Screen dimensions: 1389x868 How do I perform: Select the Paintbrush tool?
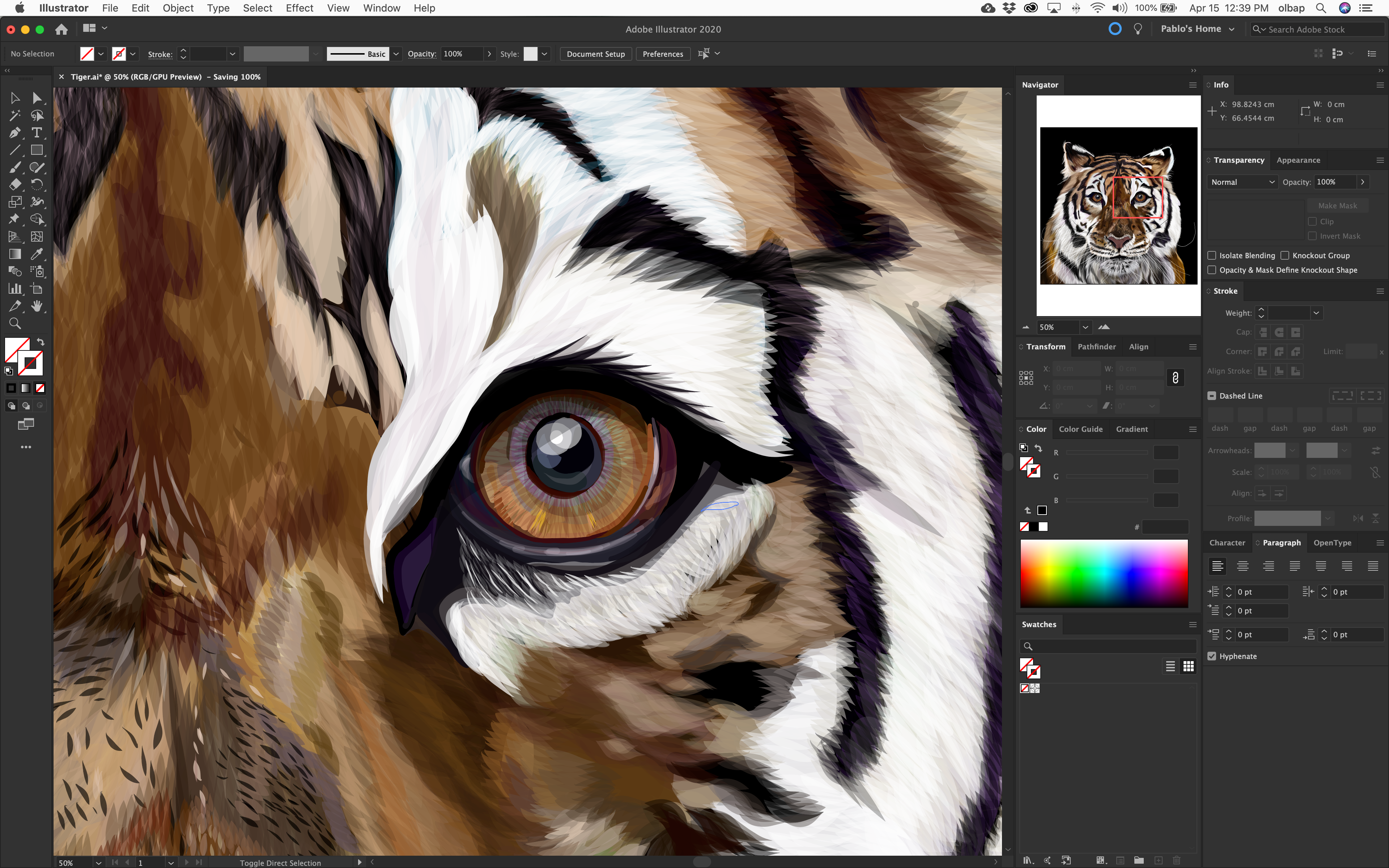tap(15, 167)
